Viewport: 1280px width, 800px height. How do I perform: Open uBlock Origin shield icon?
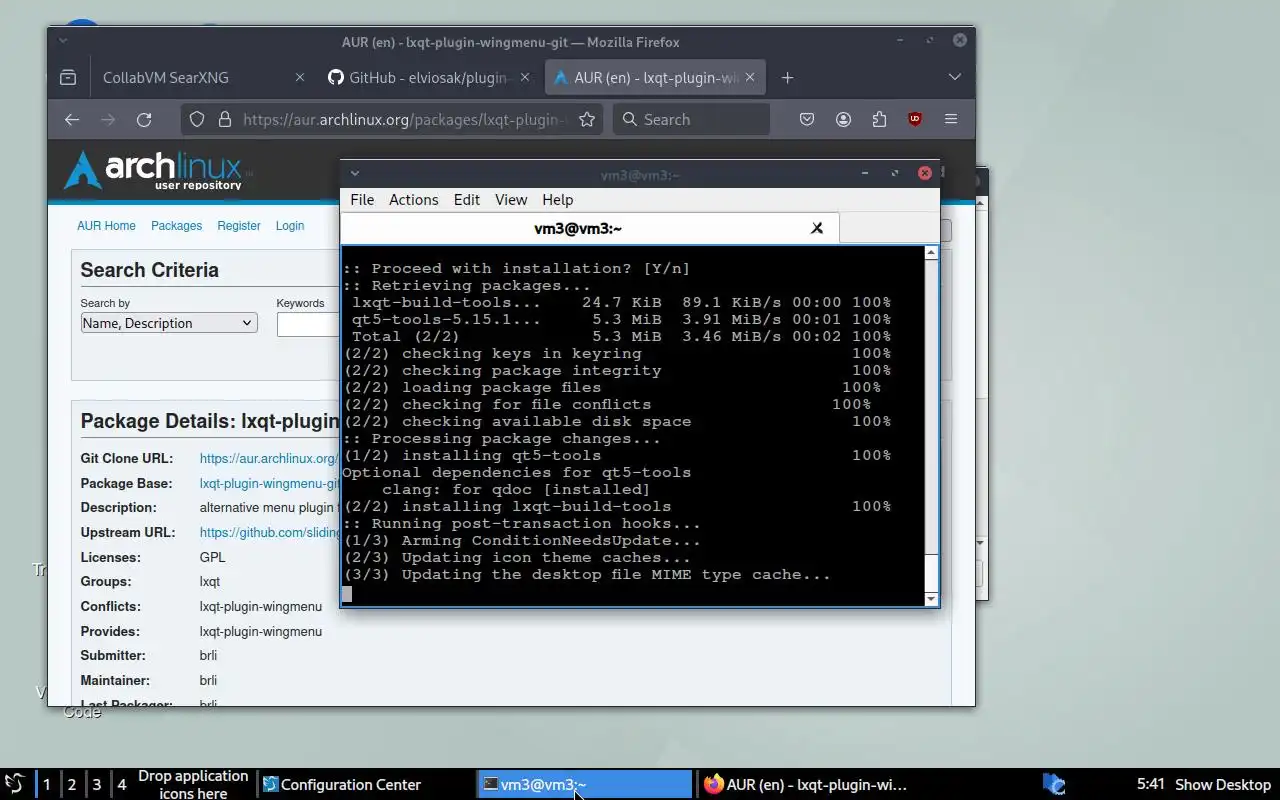click(915, 119)
